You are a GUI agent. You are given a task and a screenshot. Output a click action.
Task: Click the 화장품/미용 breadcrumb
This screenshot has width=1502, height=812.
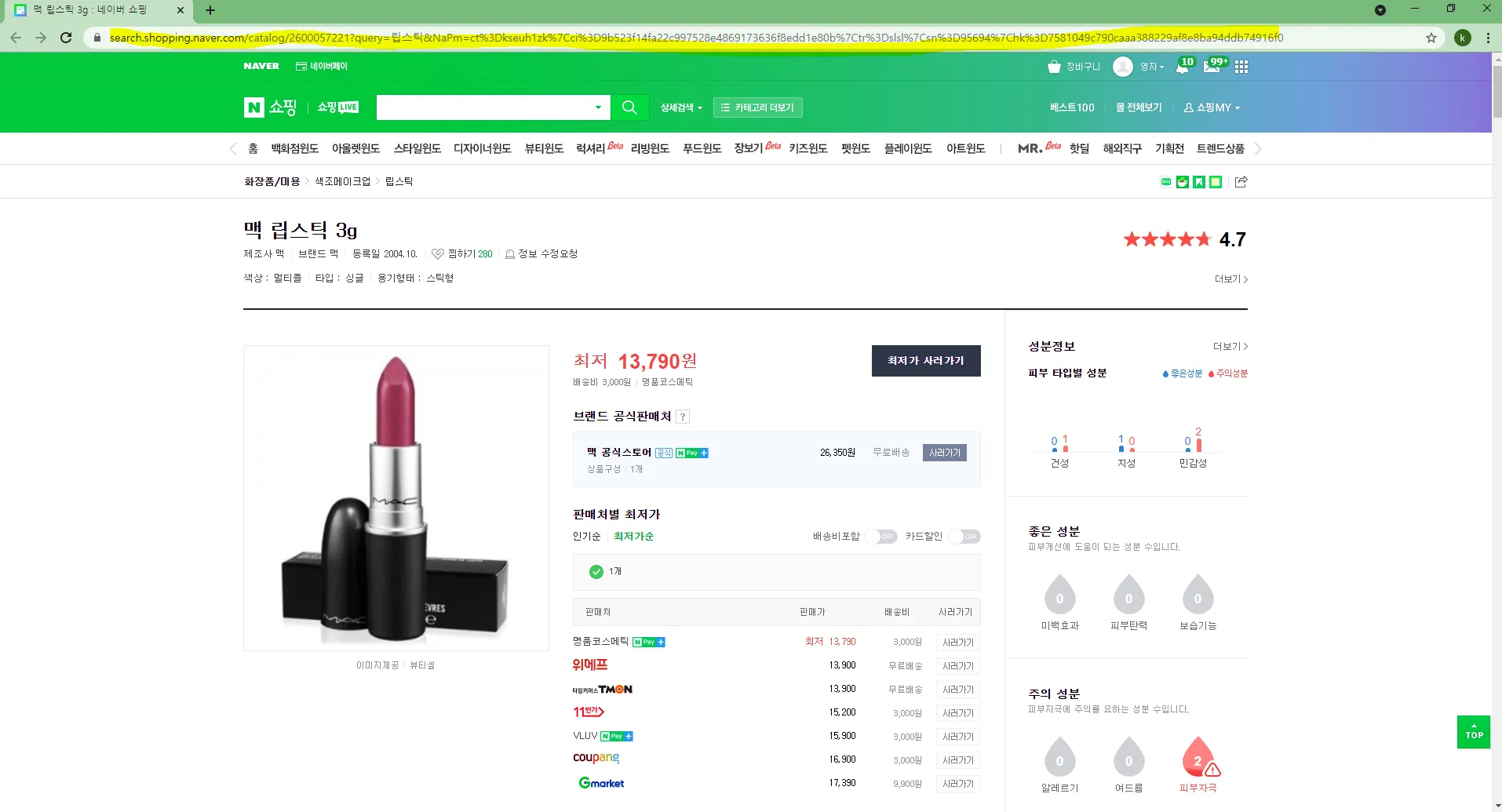pyautogui.click(x=272, y=182)
